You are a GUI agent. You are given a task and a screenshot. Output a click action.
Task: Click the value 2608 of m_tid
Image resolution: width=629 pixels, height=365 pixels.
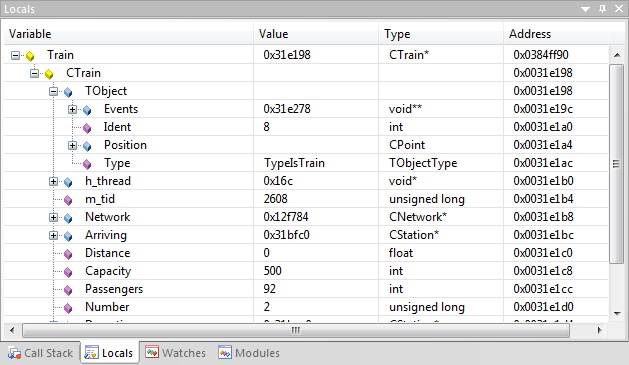coord(276,199)
